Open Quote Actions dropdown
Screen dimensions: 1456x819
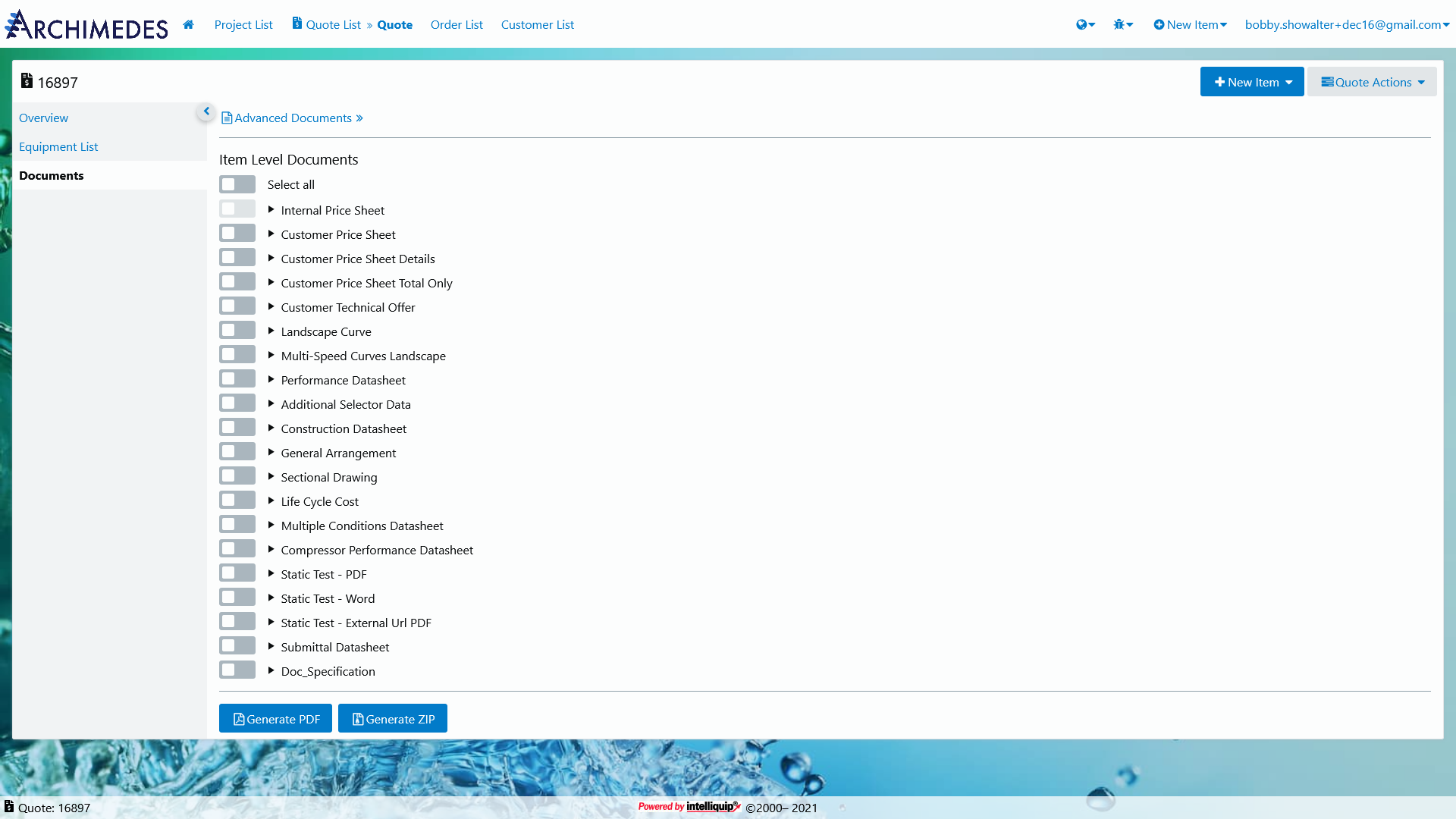1371,82
